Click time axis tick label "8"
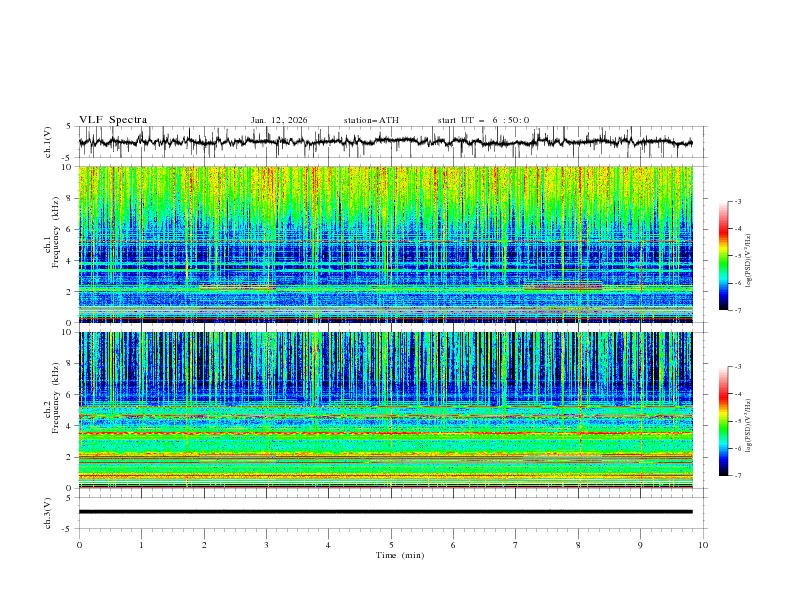This screenshot has height=612, width=792. (x=578, y=545)
